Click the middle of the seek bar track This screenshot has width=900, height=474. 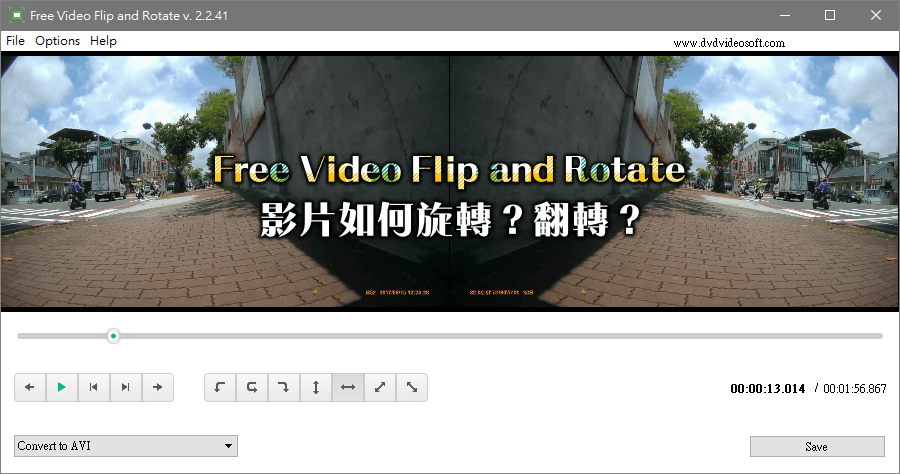point(450,336)
